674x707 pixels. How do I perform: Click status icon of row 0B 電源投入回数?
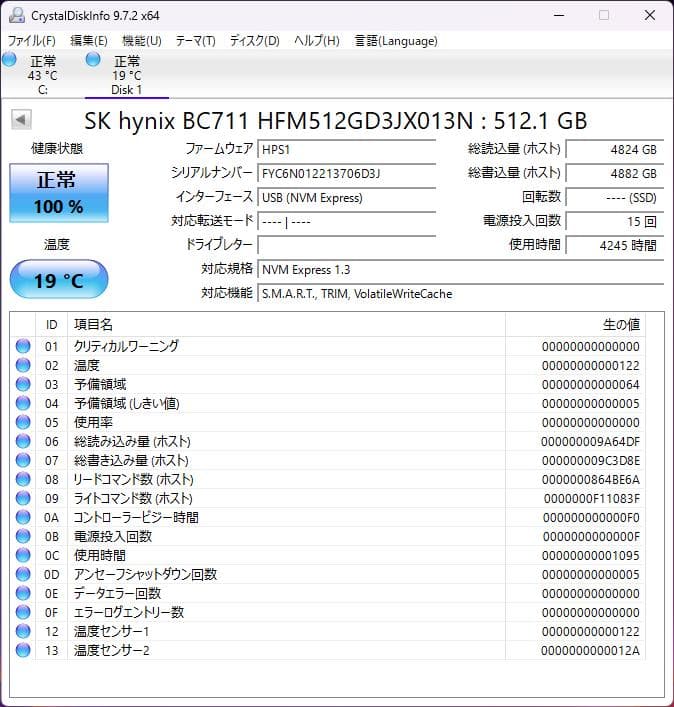[x=23, y=536]
